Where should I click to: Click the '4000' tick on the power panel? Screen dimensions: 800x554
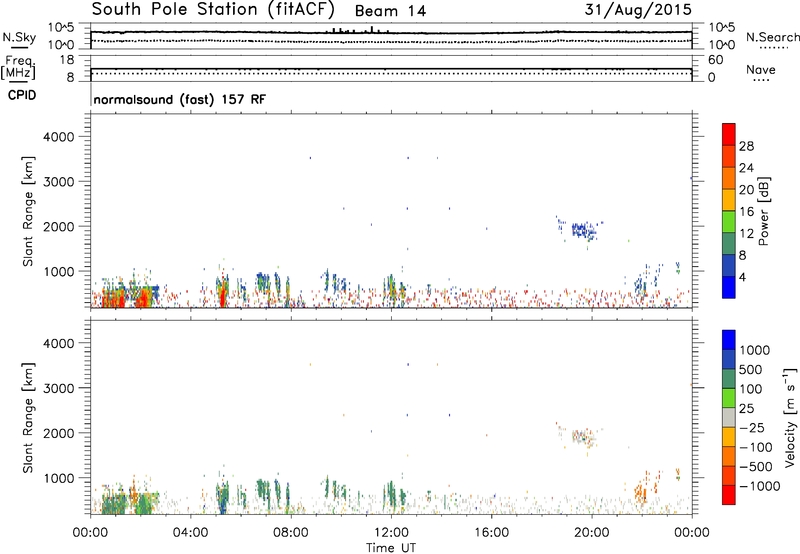[58, 137]
